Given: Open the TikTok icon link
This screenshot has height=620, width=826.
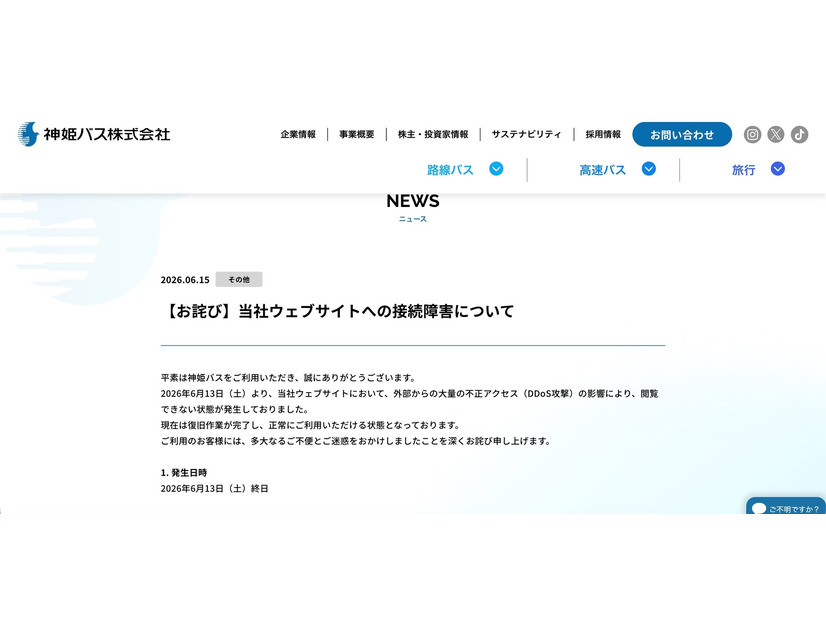Looking at the screenshot, I should [799, 134].
